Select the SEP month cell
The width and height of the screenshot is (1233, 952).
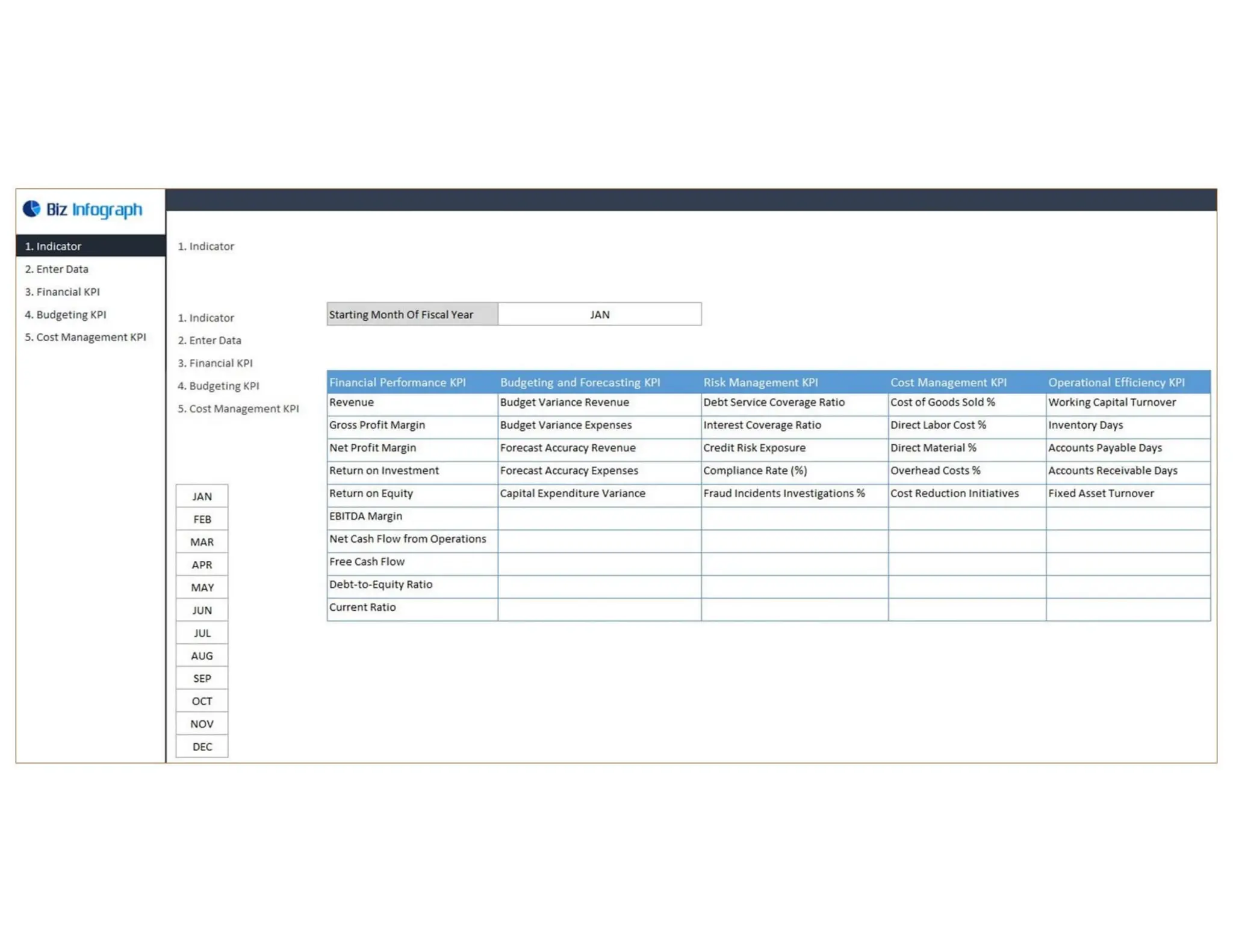pyautogui.click(x=202, y=678)
